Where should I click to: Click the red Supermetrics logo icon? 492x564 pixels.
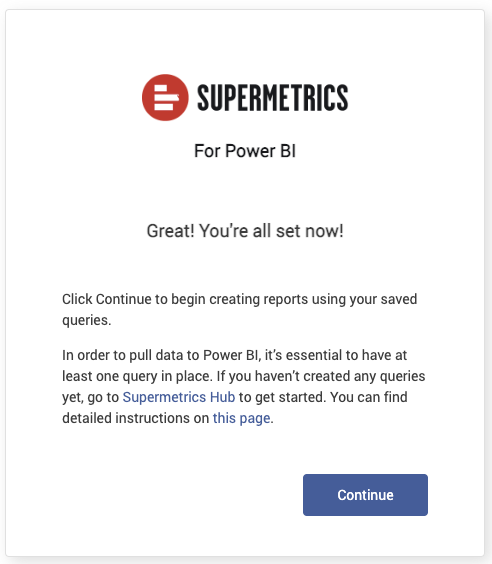165,97
